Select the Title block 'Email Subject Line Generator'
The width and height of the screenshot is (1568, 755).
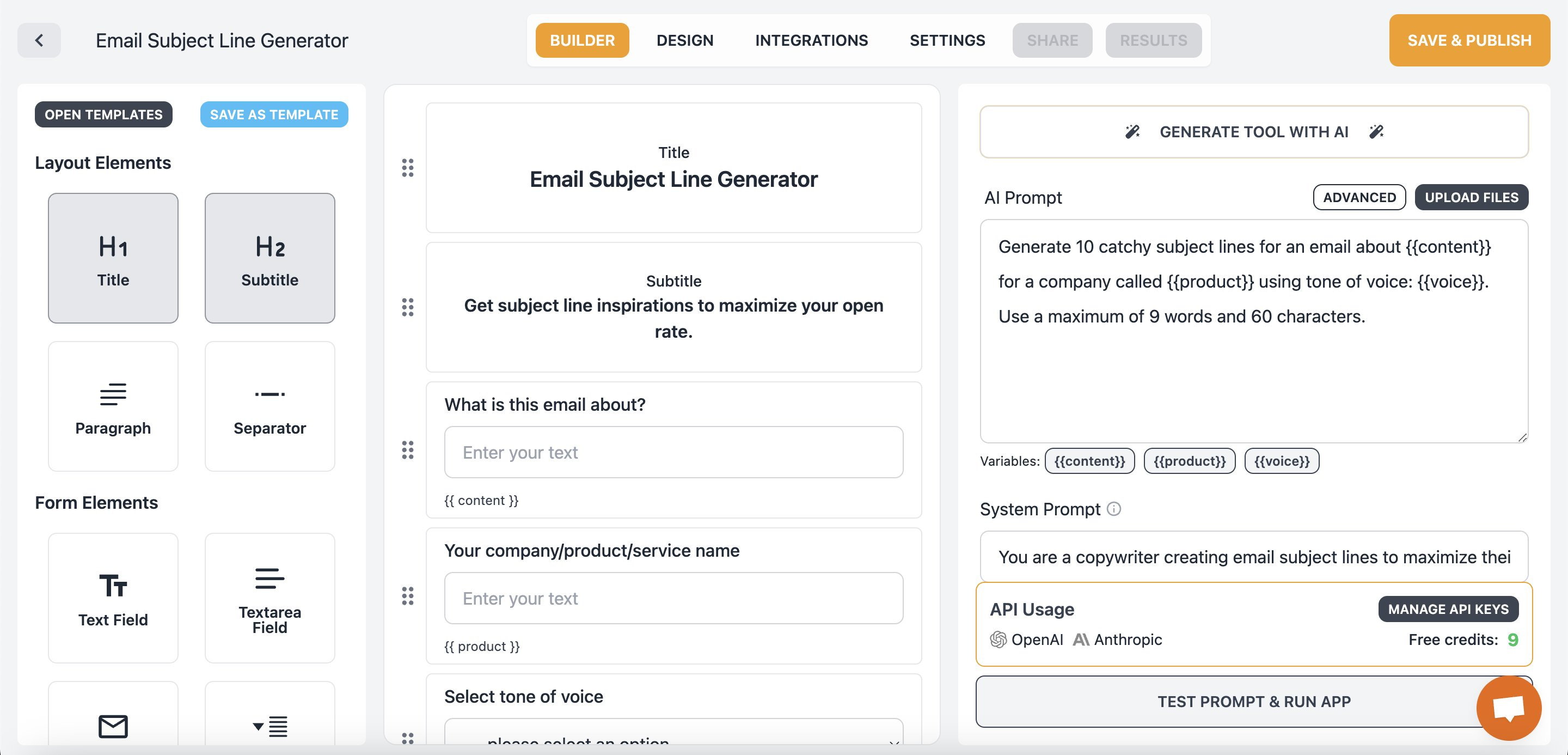pyautogui.click(x=674, y=167)
